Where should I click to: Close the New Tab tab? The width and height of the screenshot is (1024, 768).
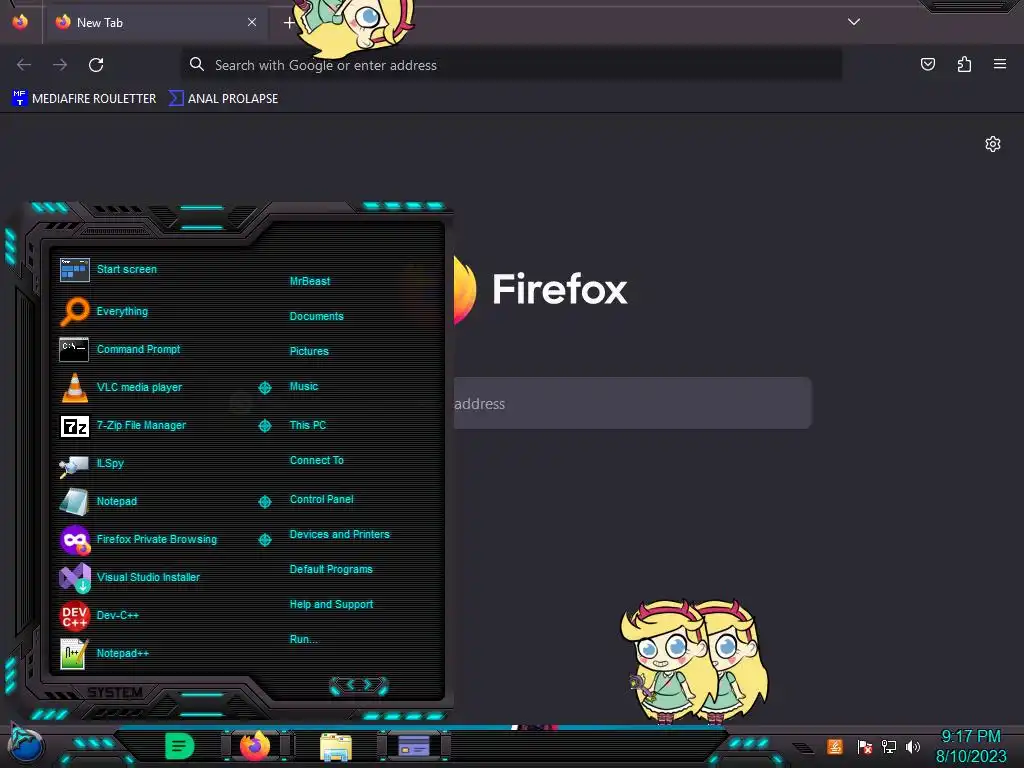tap(252, 22)
